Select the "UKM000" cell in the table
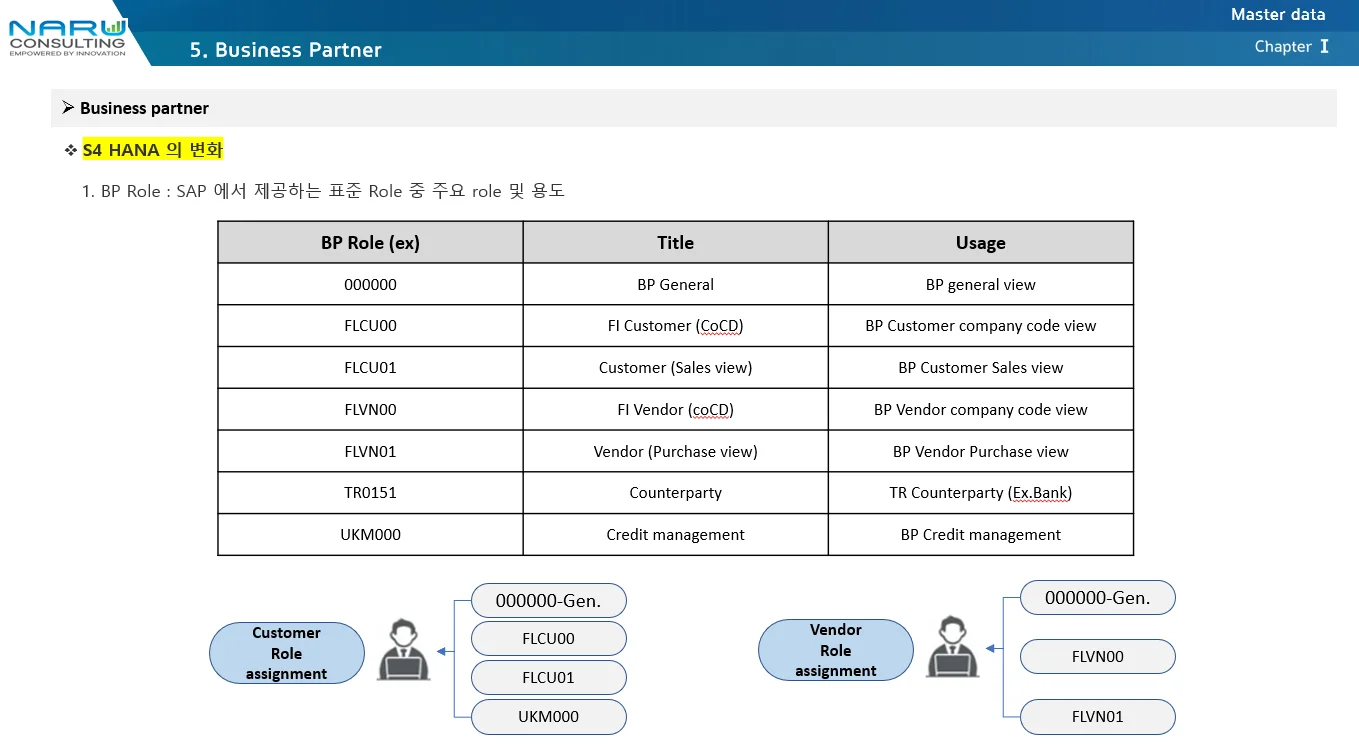 tap(370, 535)
